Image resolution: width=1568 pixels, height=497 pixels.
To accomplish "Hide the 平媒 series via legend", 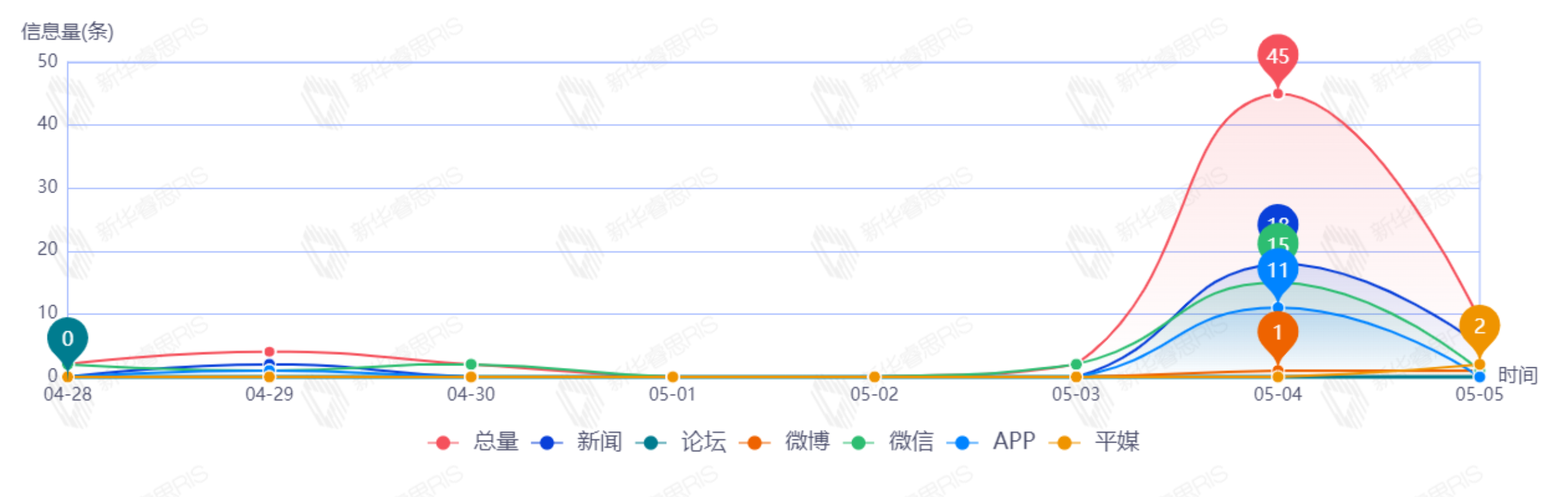I will [x=1095, y=441].
